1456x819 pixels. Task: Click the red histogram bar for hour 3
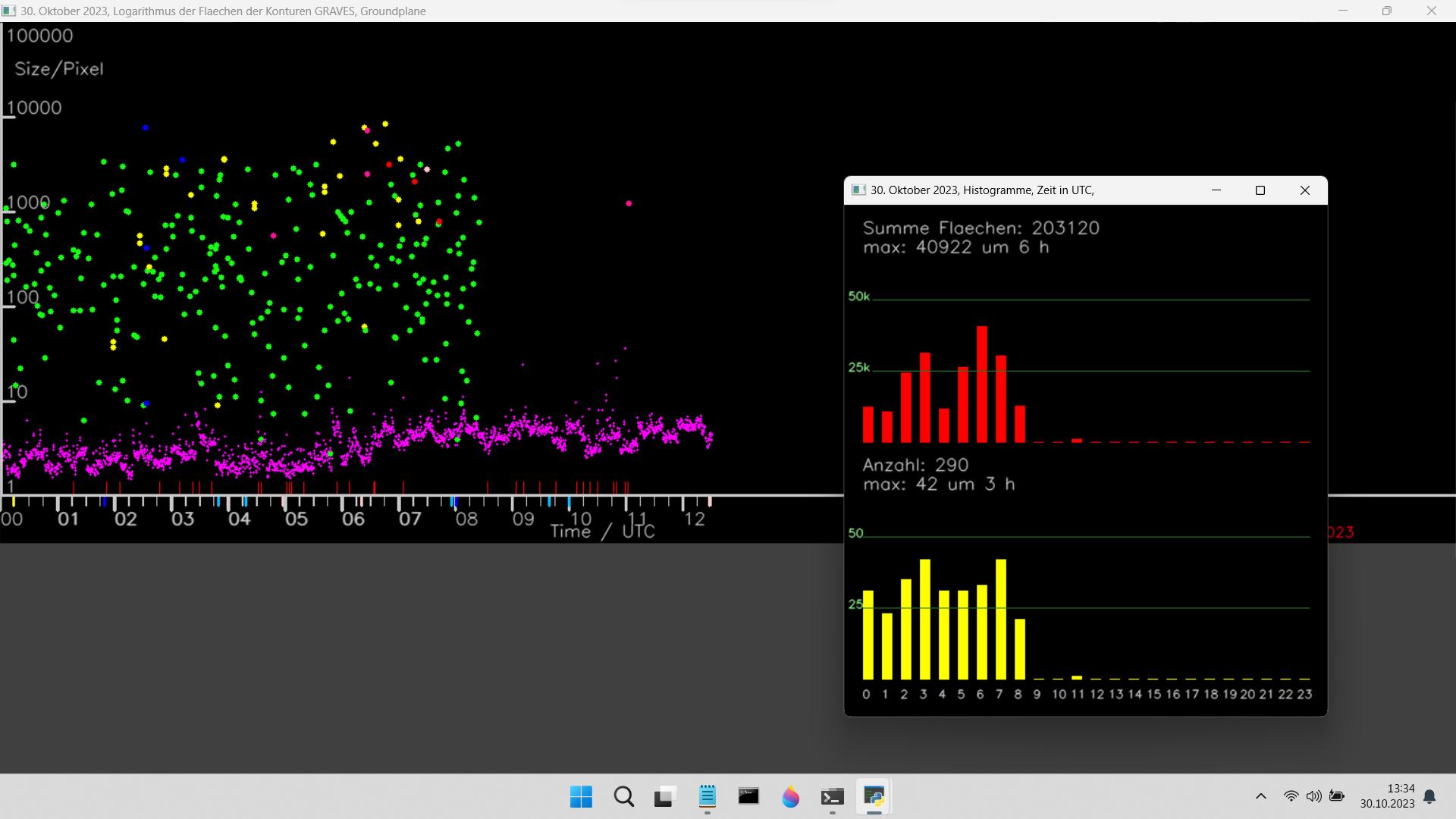[x=925, y=397]
